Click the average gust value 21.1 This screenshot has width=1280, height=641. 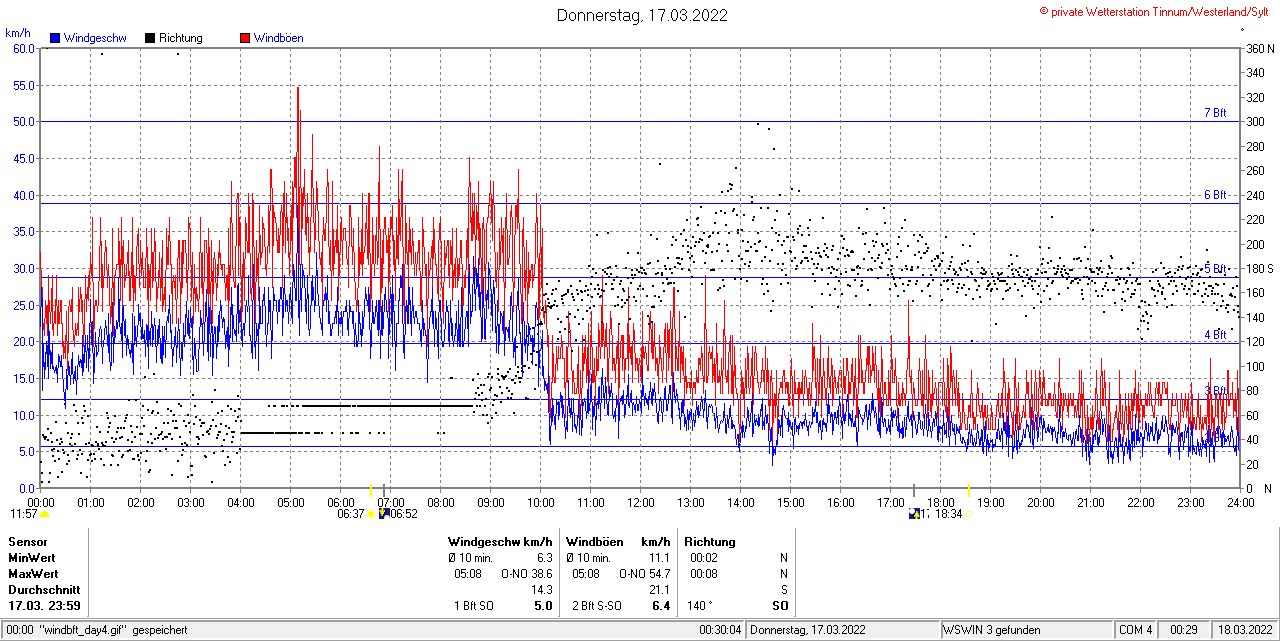pos(658,590)
